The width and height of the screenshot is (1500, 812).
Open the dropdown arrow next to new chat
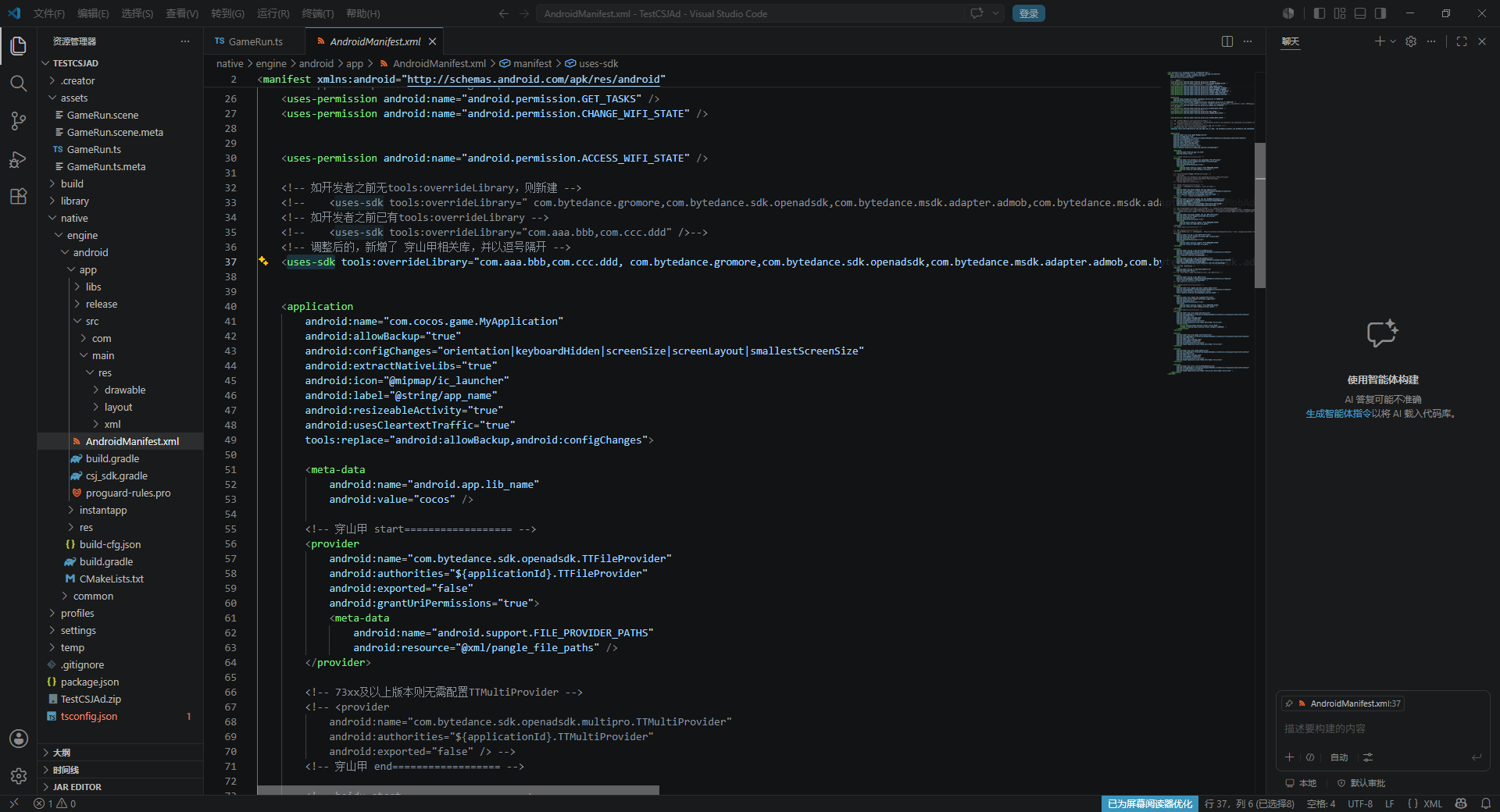1393,41
